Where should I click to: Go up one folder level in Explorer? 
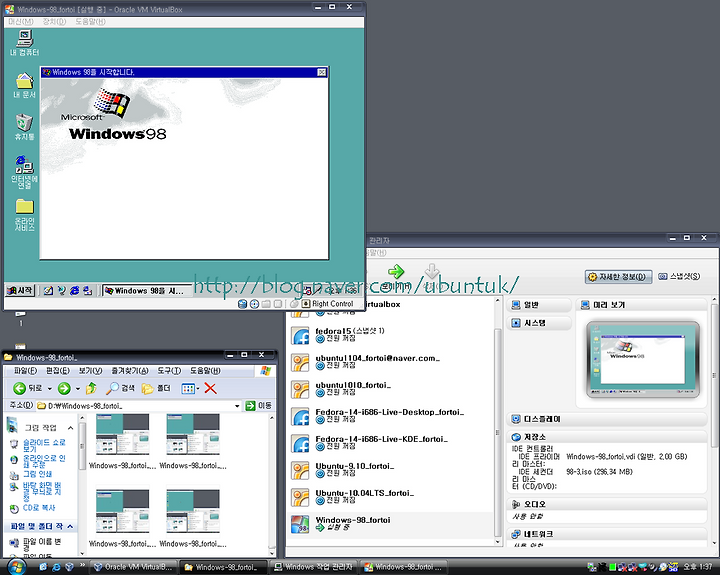click(91, 389)
